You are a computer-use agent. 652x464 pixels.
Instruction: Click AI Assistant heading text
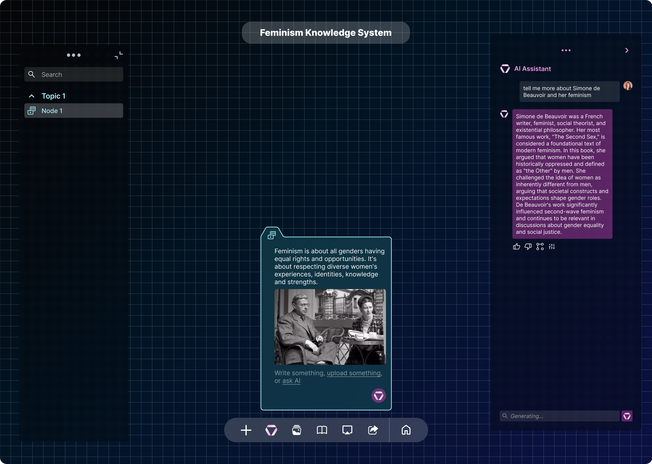(532, 69)
